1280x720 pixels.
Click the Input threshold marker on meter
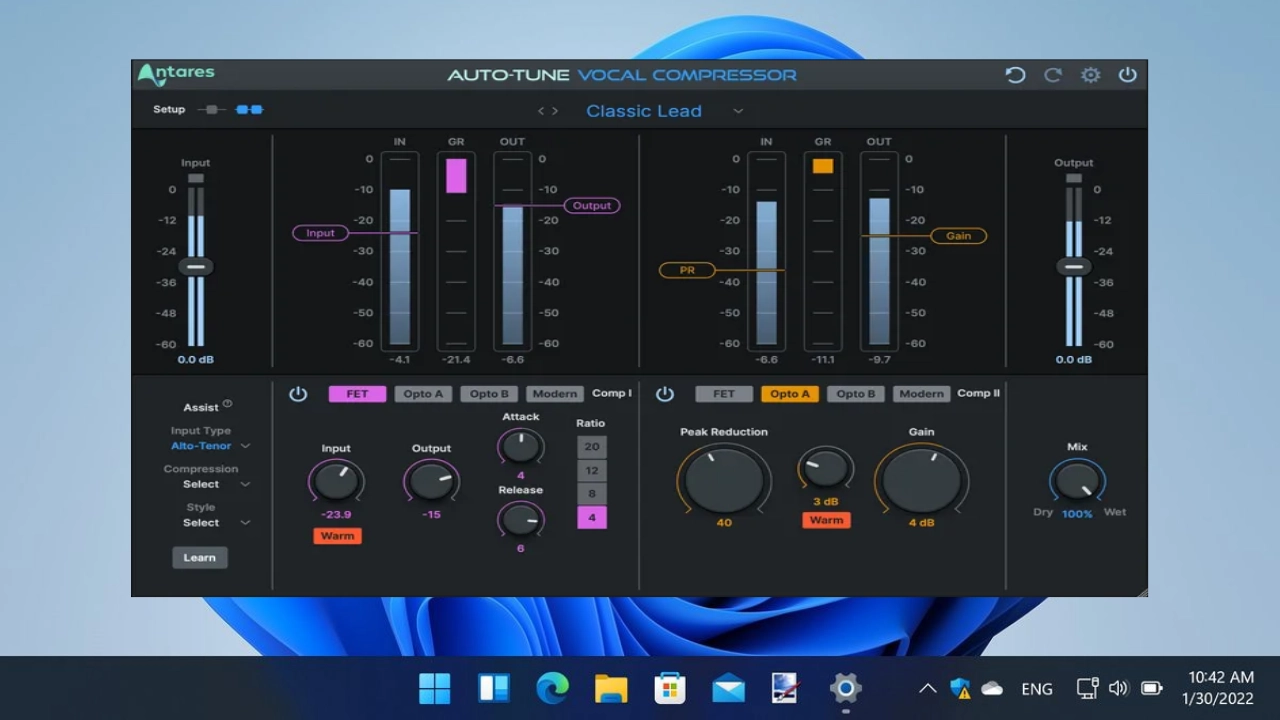[320, 233]
